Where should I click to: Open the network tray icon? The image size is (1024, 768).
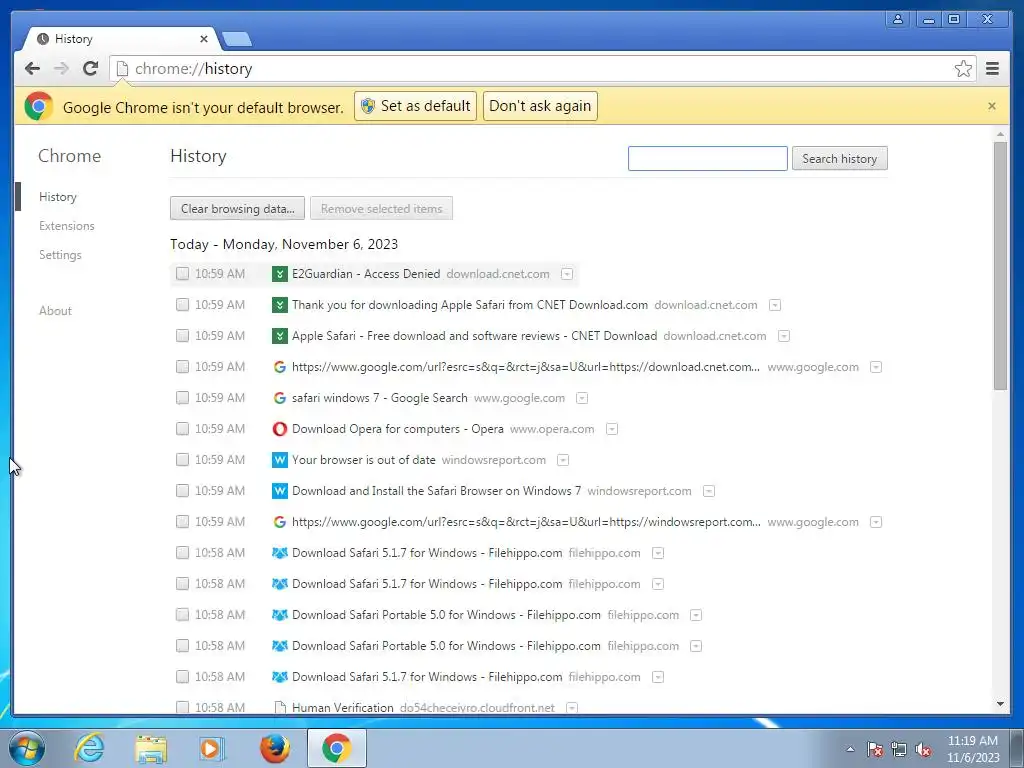(x=899, y=749)
